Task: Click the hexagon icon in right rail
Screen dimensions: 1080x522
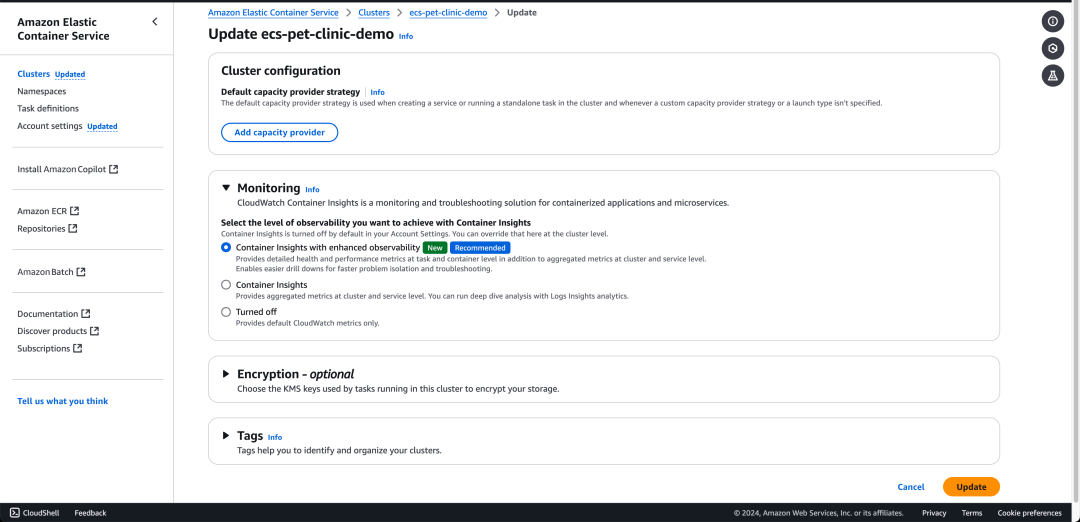Action: point(1052,49)
